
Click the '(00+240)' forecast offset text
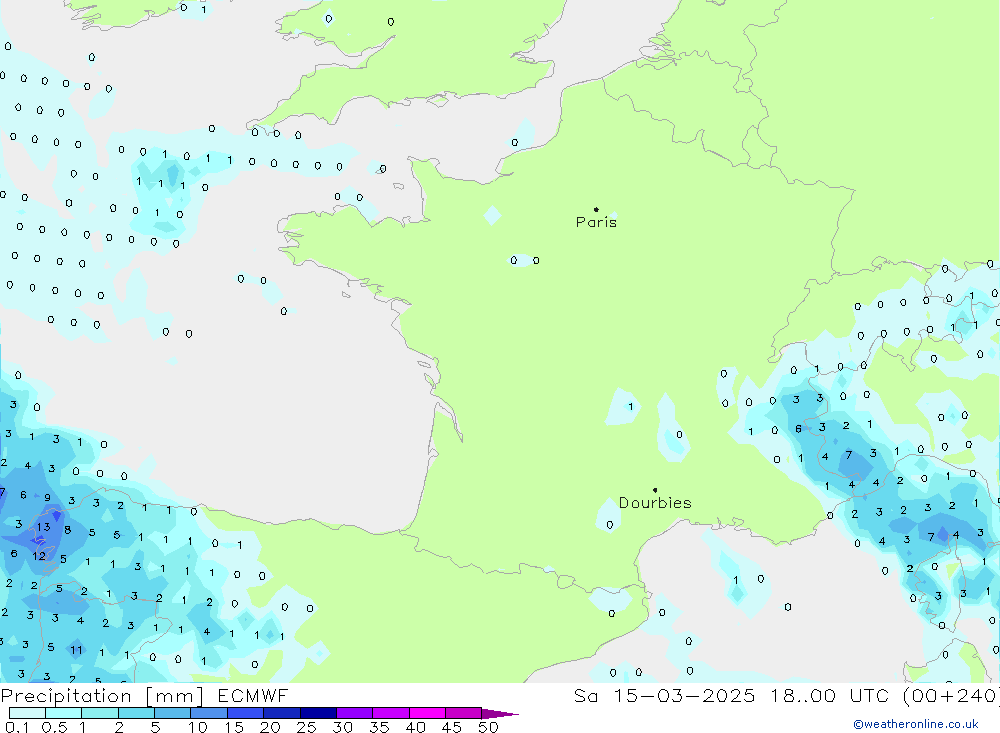pos(952,696)
